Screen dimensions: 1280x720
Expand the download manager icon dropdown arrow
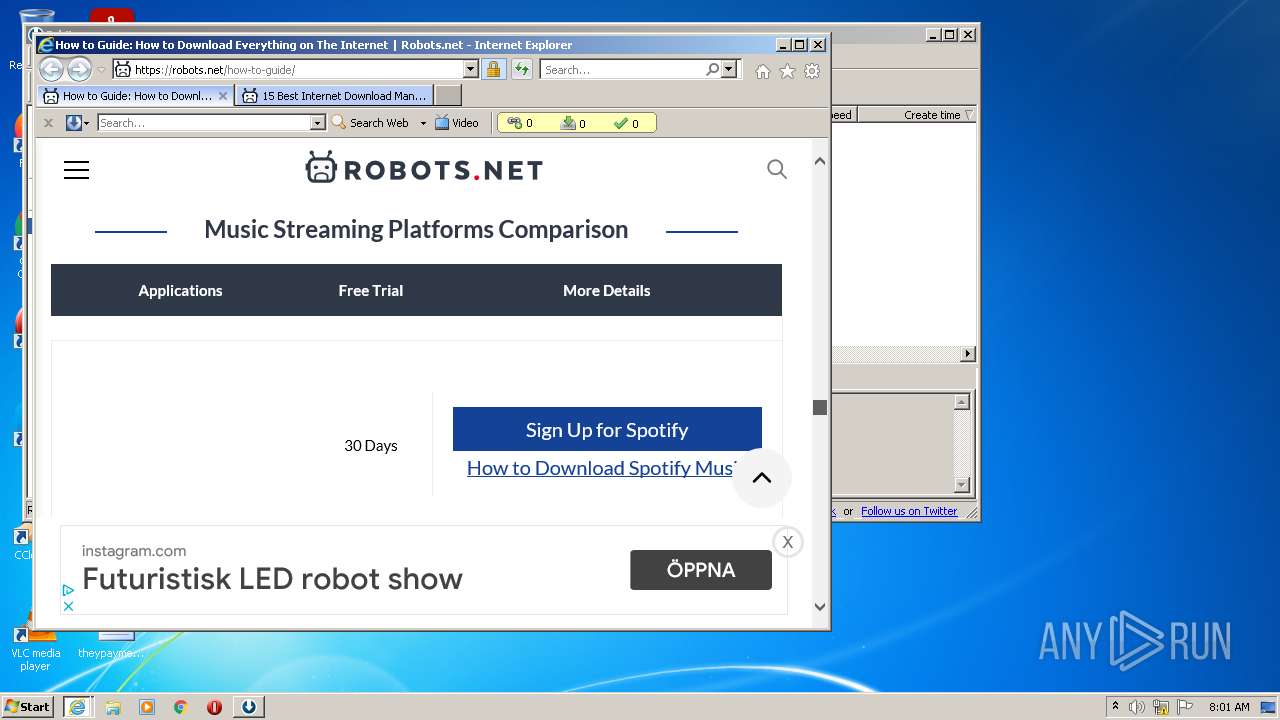pos(87,123)
